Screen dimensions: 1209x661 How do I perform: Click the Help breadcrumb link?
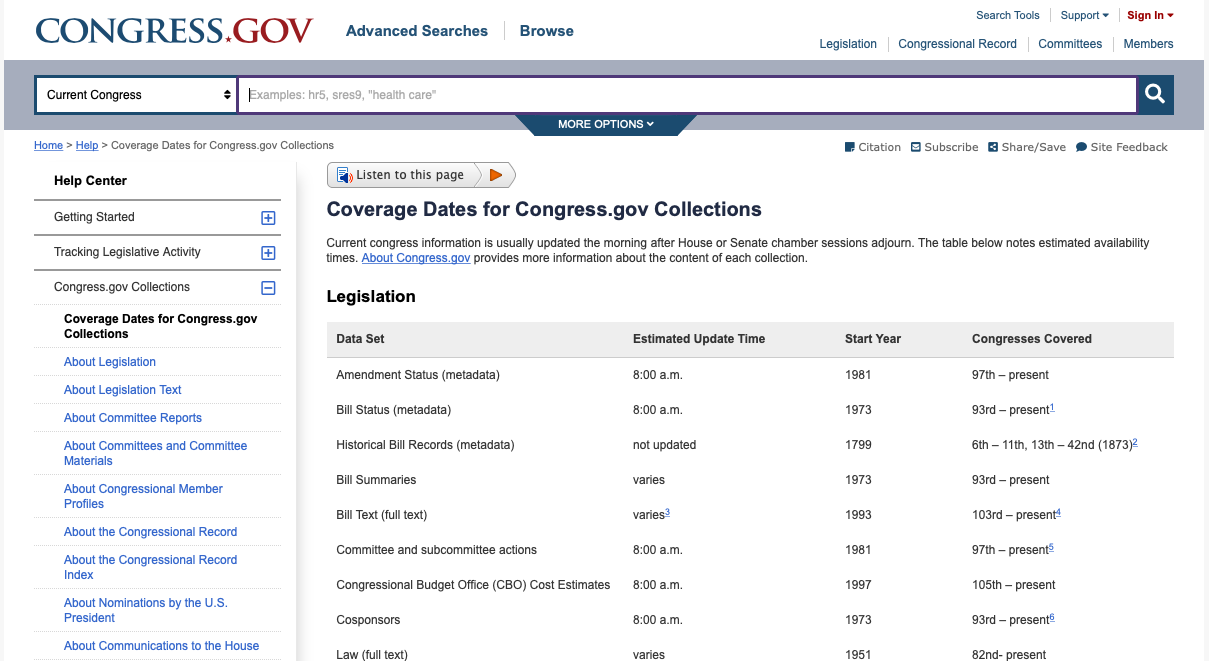tap(87, 145)
